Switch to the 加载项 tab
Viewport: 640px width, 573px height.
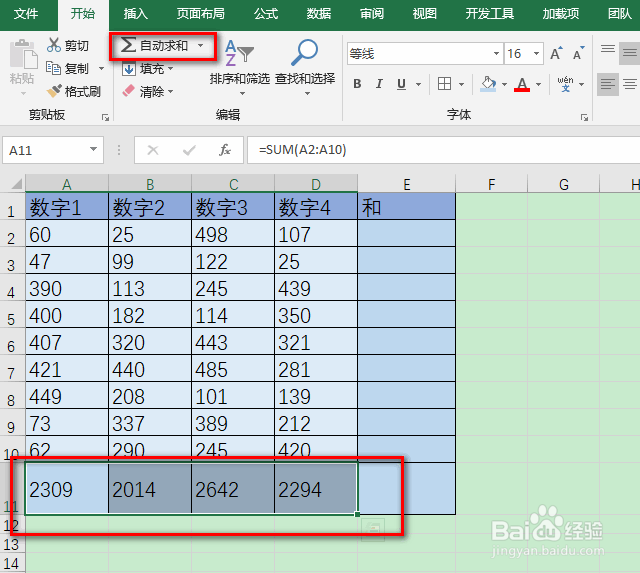pos(561,14)
